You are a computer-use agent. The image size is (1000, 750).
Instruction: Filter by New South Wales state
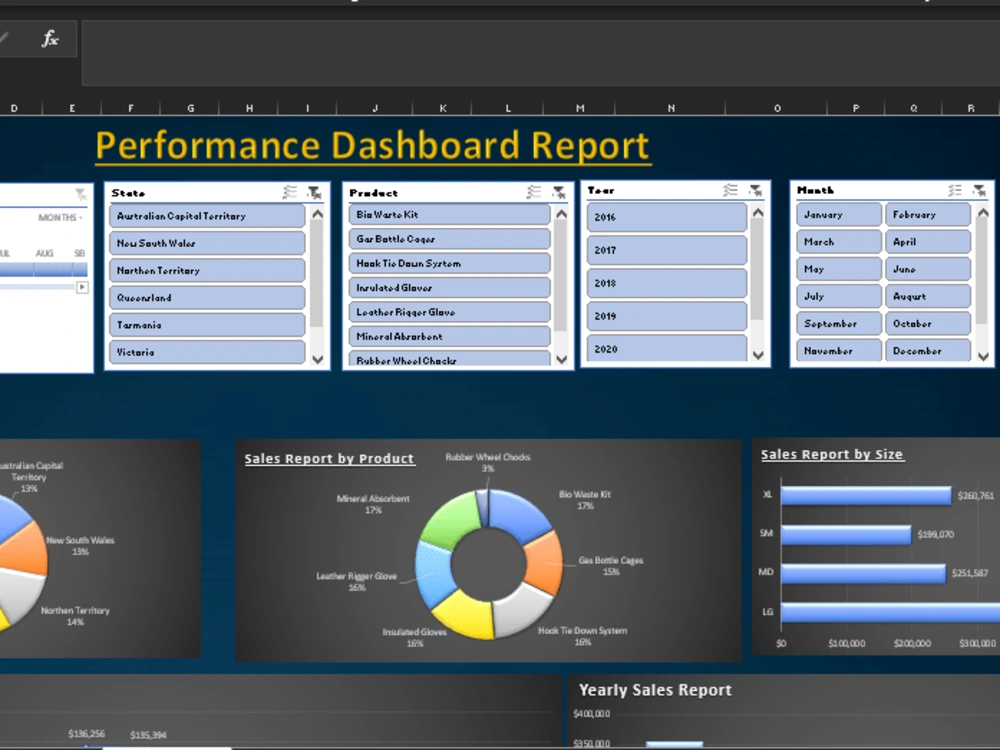click(207, 243)
